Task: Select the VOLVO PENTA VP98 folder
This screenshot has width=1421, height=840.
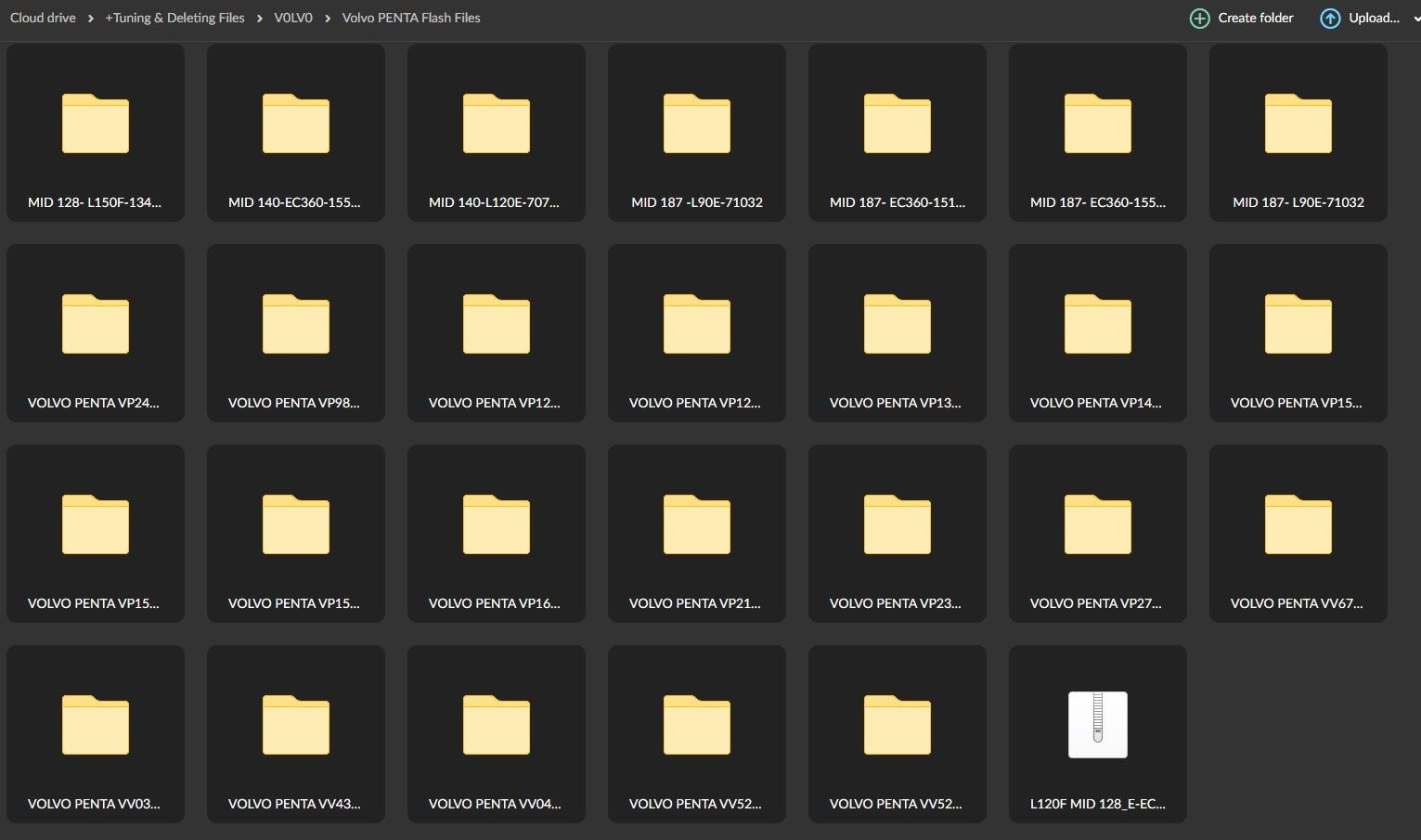Action: point(295,332)
